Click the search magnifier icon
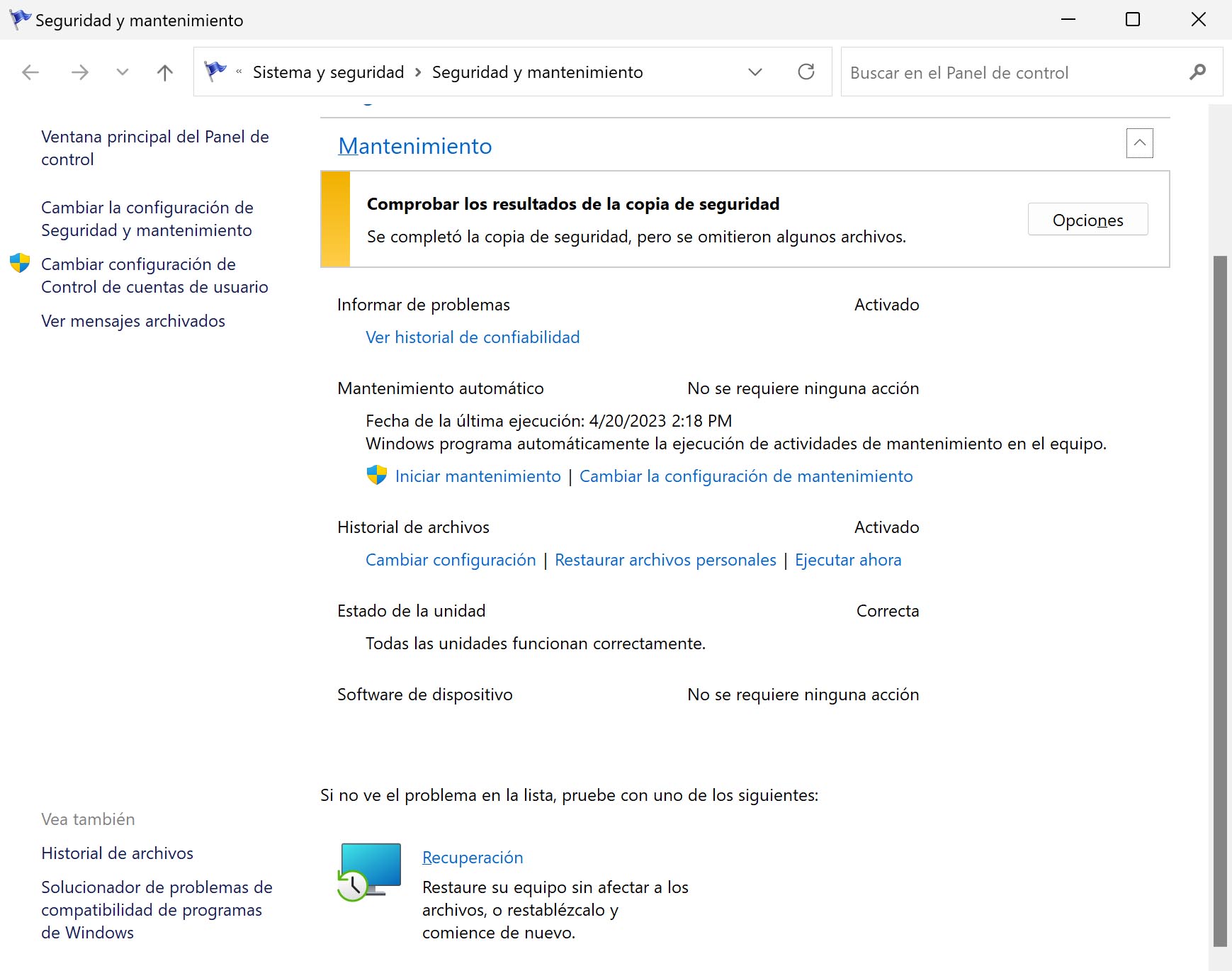This screenshot has height=971, width=1232. click(x=1198, y=72)
